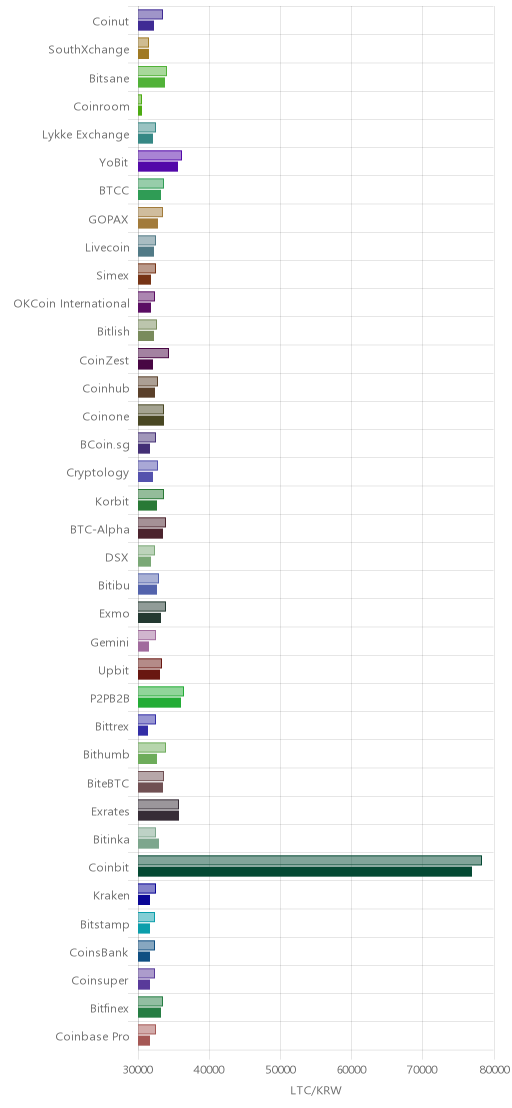
Task: Click the tiny Coinroom green bar
Action: pyautogui.click(x=140, y=110)
